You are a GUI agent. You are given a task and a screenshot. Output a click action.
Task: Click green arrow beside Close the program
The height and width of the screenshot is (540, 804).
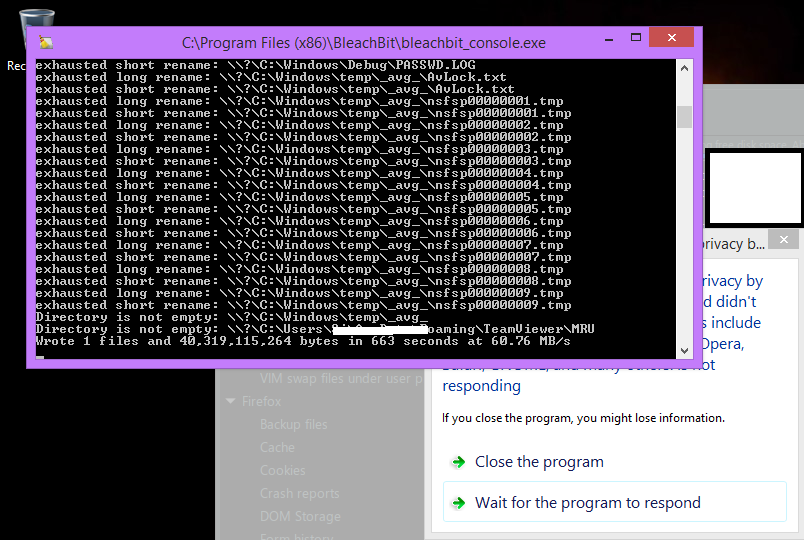[x=458, y=462]
